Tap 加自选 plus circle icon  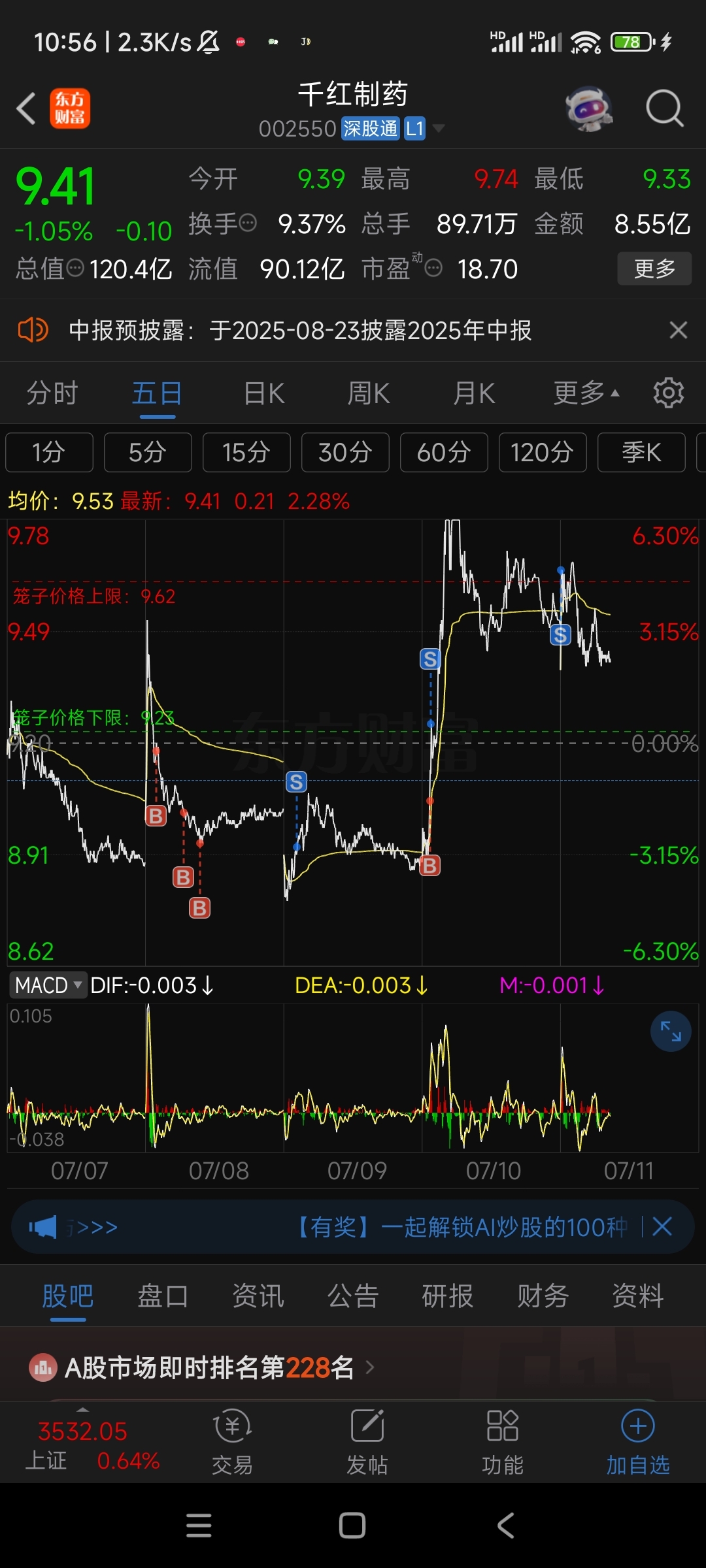point(638,1426)
